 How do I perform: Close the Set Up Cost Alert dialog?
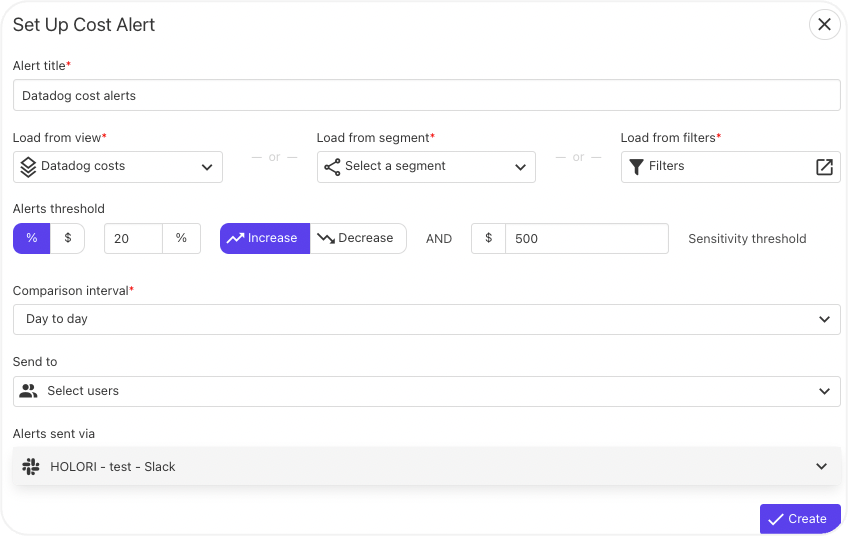click(824, 24)
